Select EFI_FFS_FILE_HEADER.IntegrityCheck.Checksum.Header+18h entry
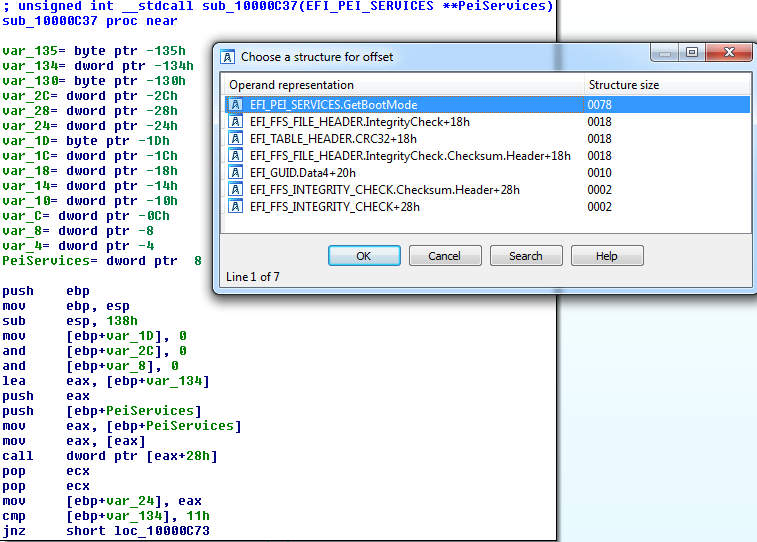 point(487,155)
